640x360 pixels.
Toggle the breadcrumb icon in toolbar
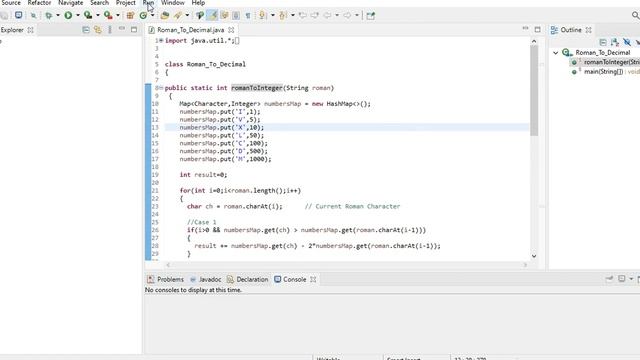(200, 16)
